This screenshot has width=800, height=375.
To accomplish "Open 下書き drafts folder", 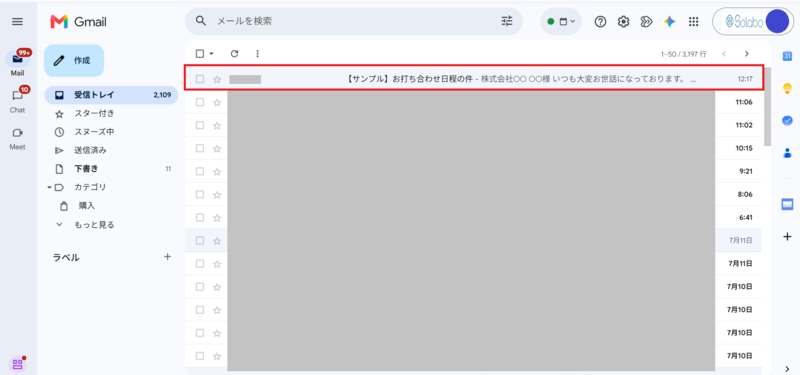I will [x=86, y=169].
